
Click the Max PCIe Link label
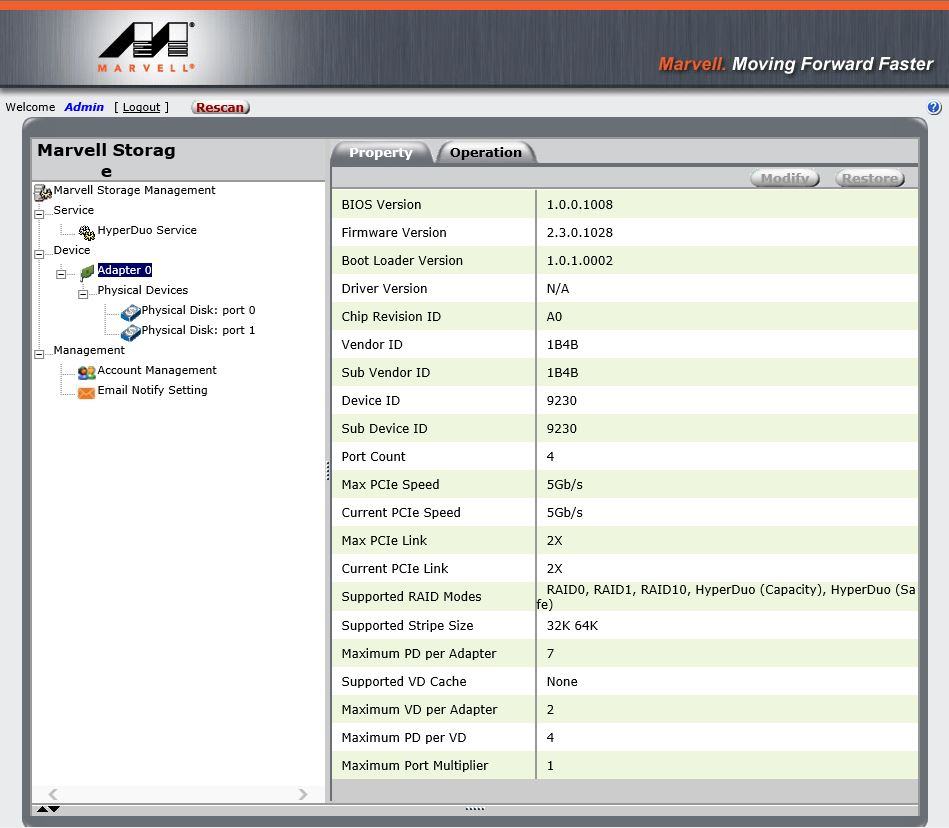384,540
